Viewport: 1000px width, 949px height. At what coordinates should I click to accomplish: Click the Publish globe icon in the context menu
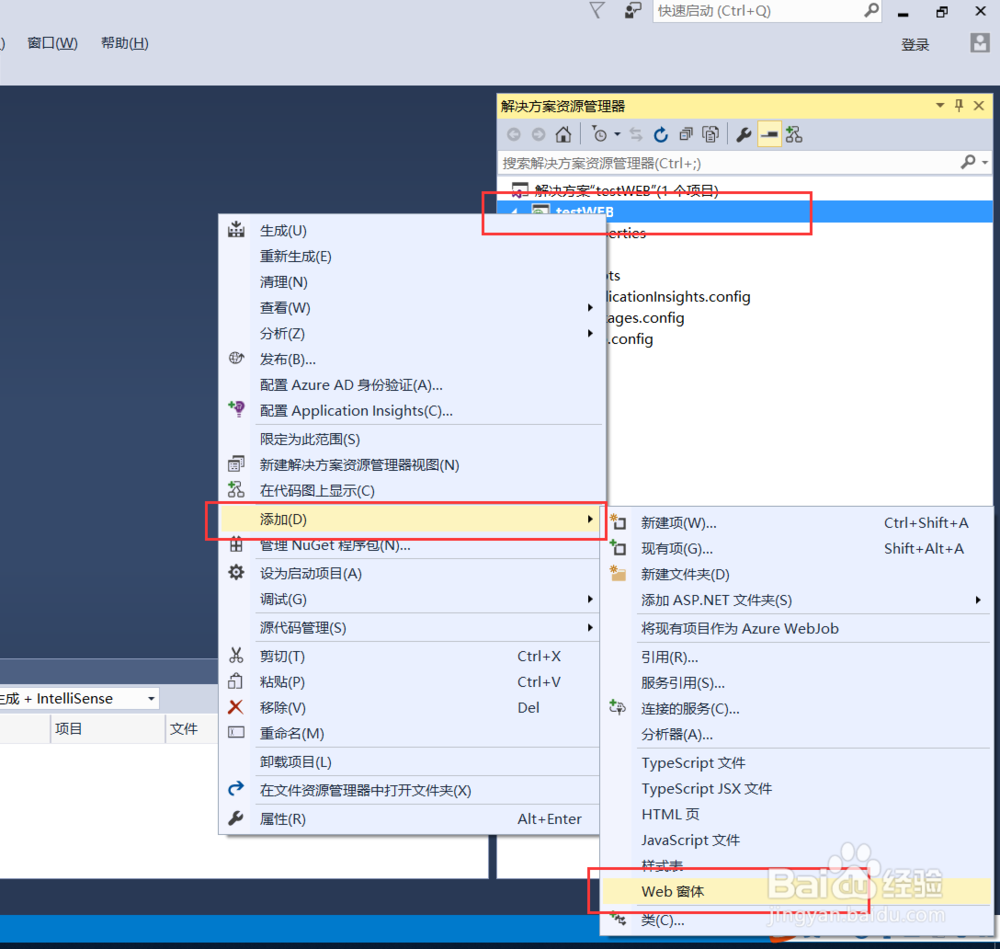(237, 358)
